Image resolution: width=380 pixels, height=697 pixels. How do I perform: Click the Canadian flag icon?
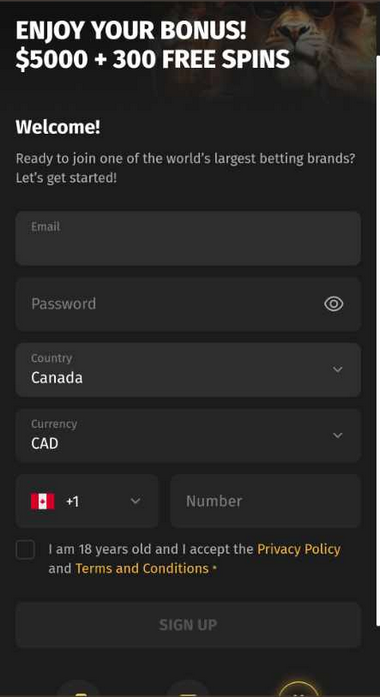[x=43, y=501]
